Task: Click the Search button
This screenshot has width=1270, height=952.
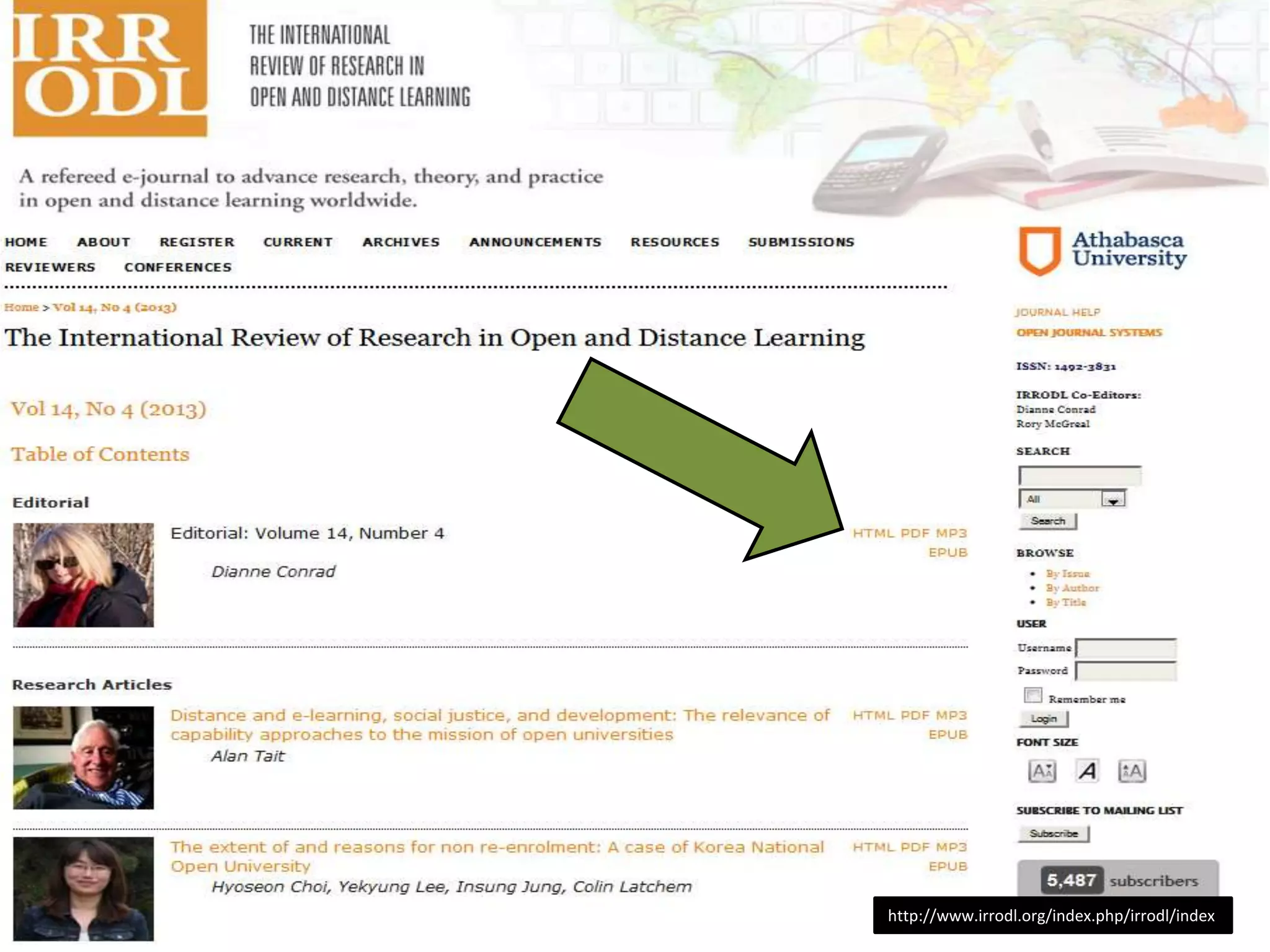Action: [1048, 521]
